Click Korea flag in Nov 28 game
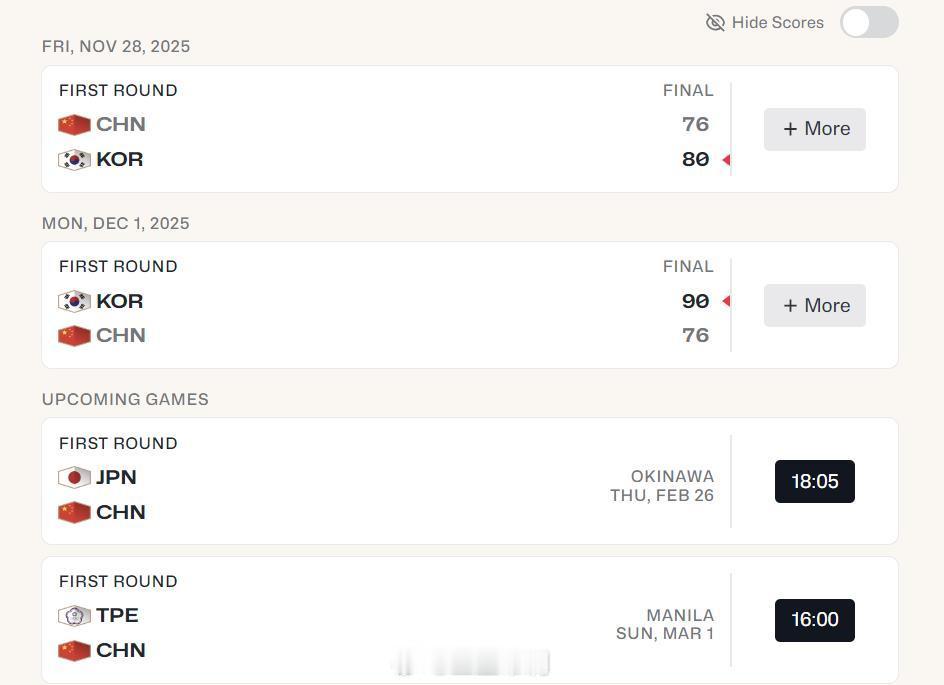This screenshot has width=944, height=685. 74,160
